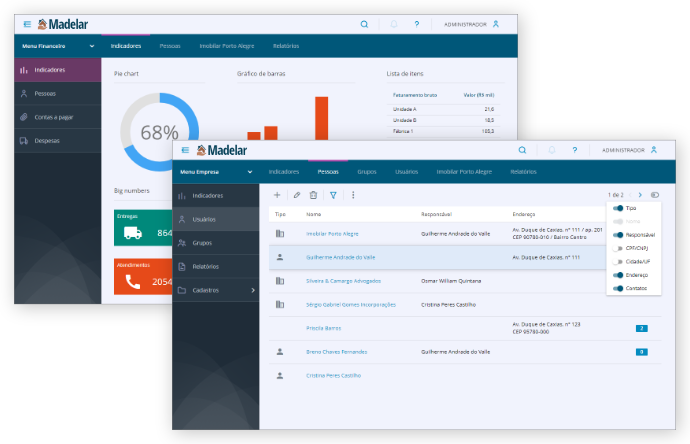Expand Cadastros sidebar item arrow
Viewport: 690px width, 444px height.
253,290
